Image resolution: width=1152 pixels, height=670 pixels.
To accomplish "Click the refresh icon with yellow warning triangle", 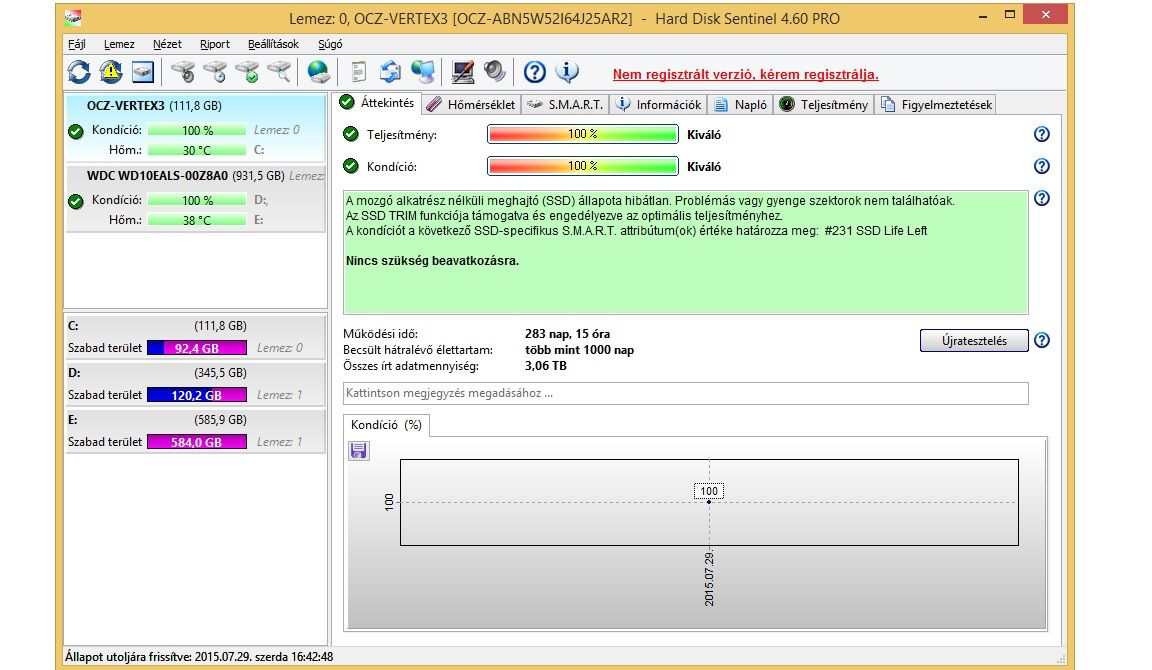I will click(110, 72).
